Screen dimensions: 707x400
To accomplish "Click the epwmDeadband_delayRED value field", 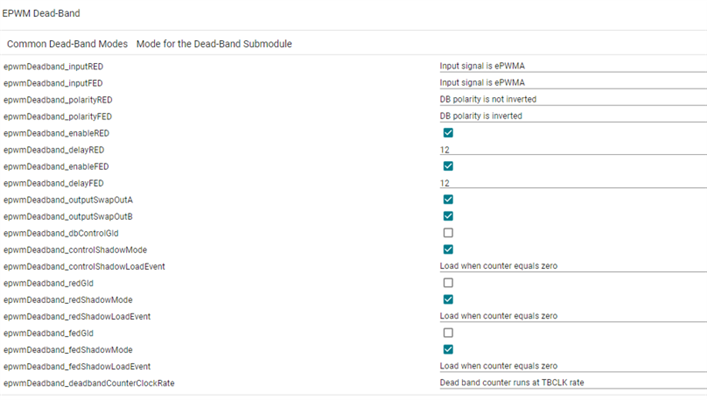I will click(570, 150).
